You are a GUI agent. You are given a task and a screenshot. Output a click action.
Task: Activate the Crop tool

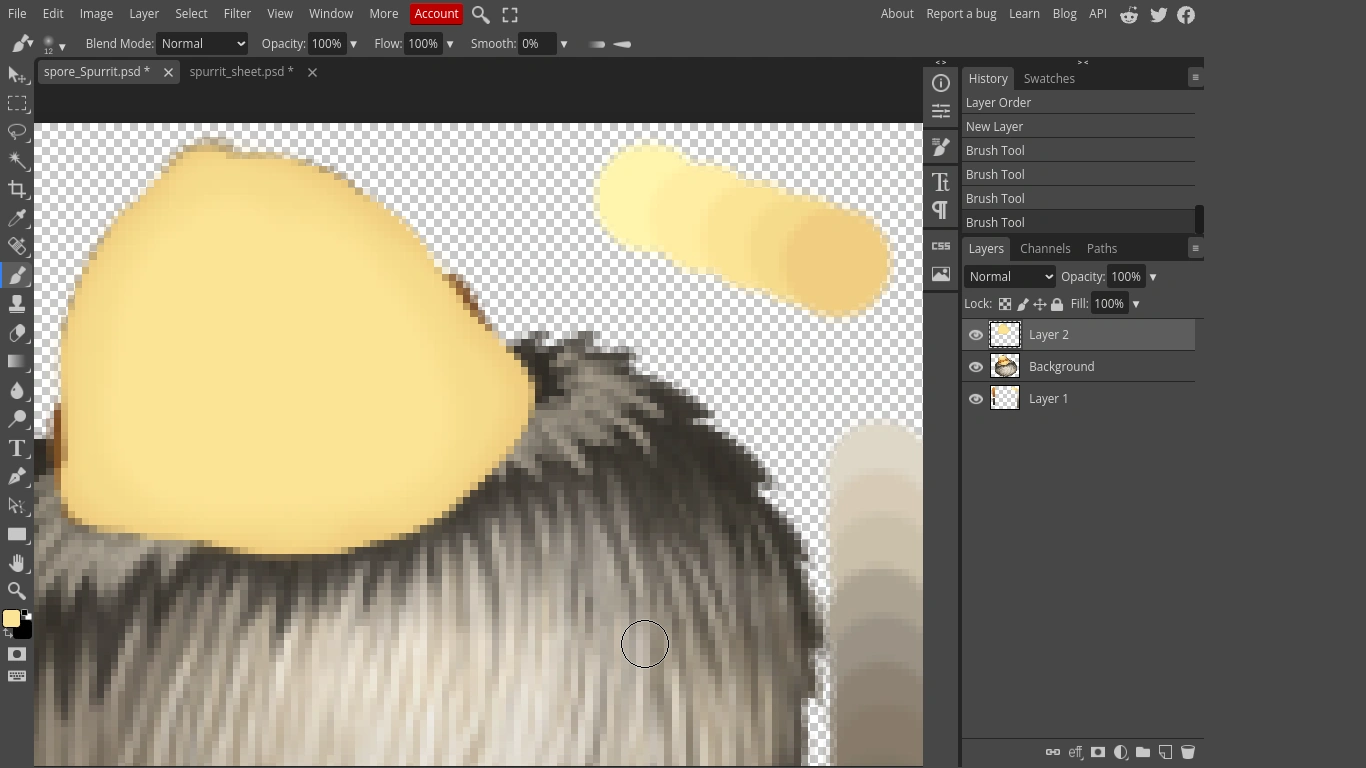pos(17,189)
